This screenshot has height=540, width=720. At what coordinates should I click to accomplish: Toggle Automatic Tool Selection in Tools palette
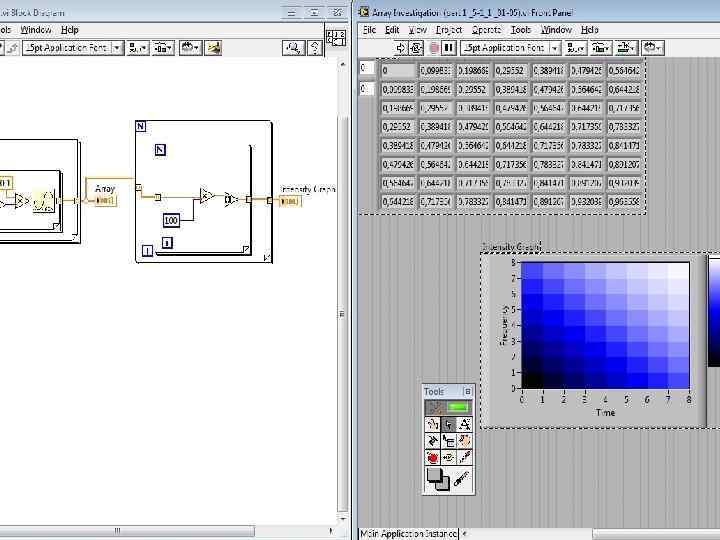tap(448, 408)
